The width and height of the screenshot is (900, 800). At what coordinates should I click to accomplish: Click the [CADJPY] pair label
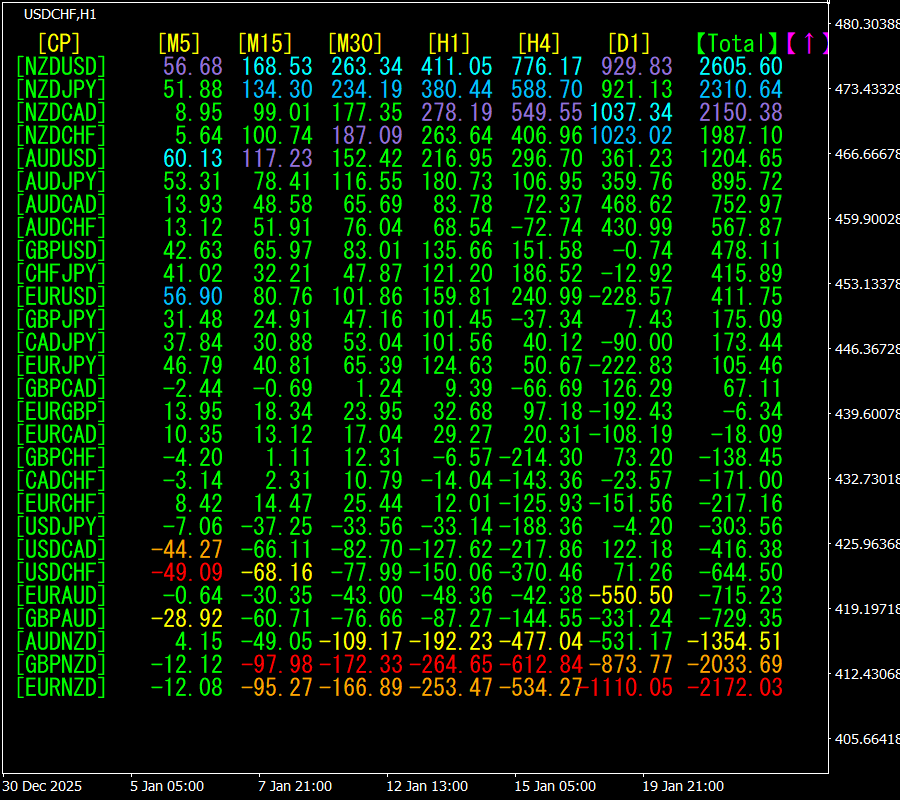61,342
